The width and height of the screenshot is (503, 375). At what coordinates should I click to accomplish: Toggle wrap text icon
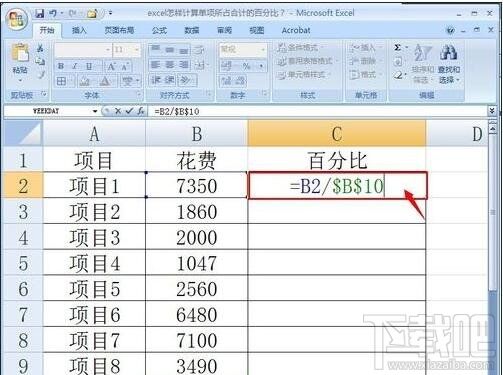[x=199, y=50]
